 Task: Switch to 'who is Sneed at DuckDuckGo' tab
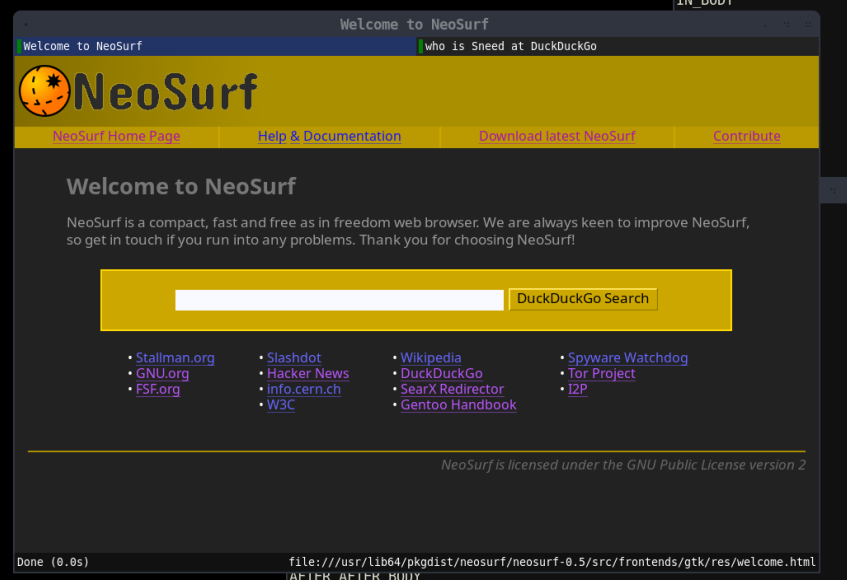point(618,46)
